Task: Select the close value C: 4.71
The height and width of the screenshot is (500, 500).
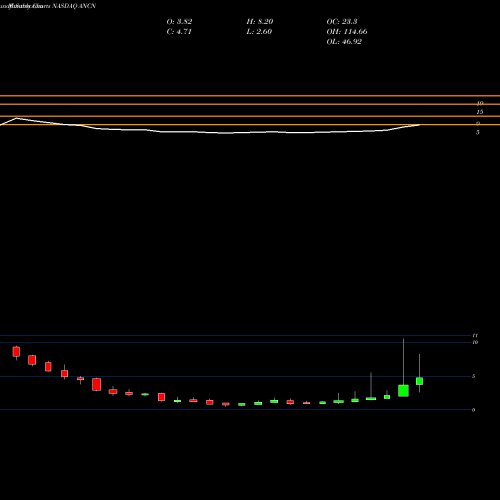Action: click(x=179, y=32)
